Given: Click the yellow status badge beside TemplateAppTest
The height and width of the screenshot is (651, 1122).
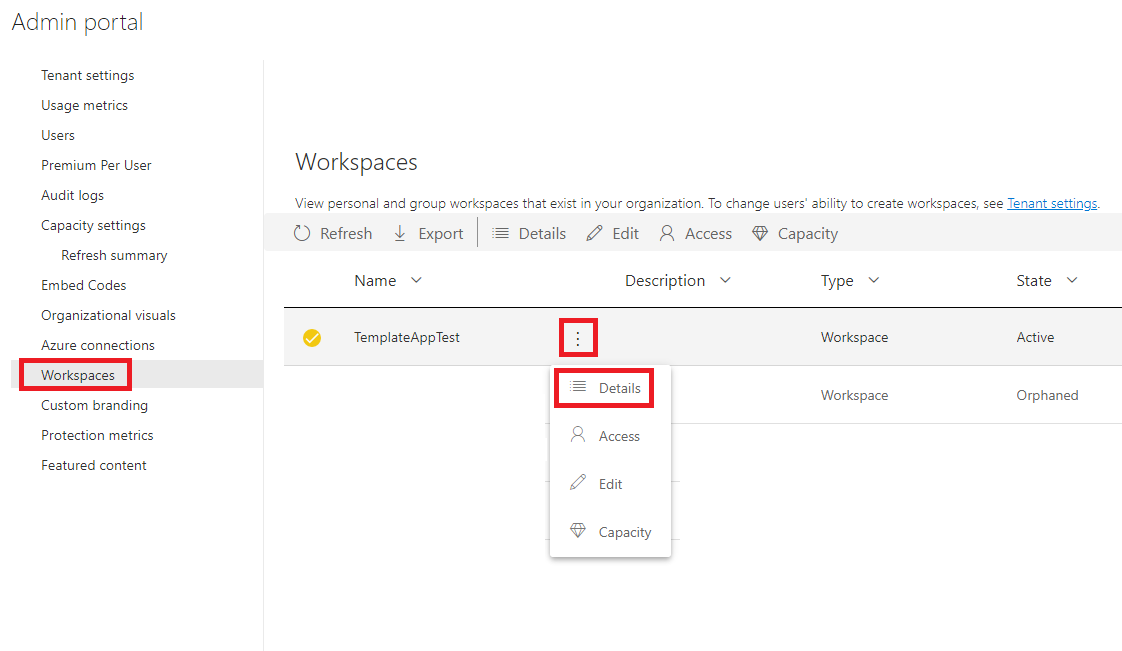Looking at the screenshot, I should tap(312, 337).
